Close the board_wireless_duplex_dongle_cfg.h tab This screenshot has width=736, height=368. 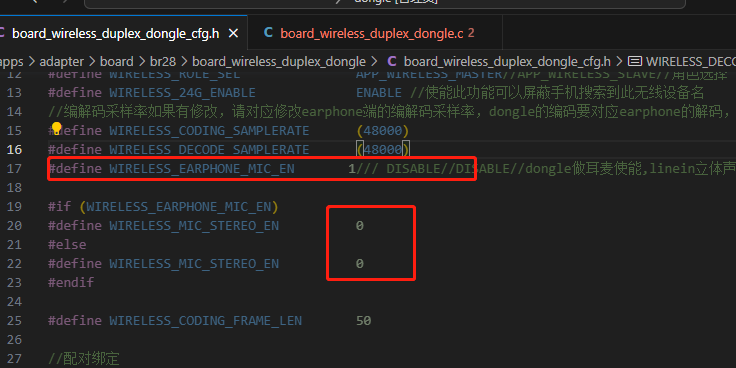pyautogui.click(x=233, y=33)
